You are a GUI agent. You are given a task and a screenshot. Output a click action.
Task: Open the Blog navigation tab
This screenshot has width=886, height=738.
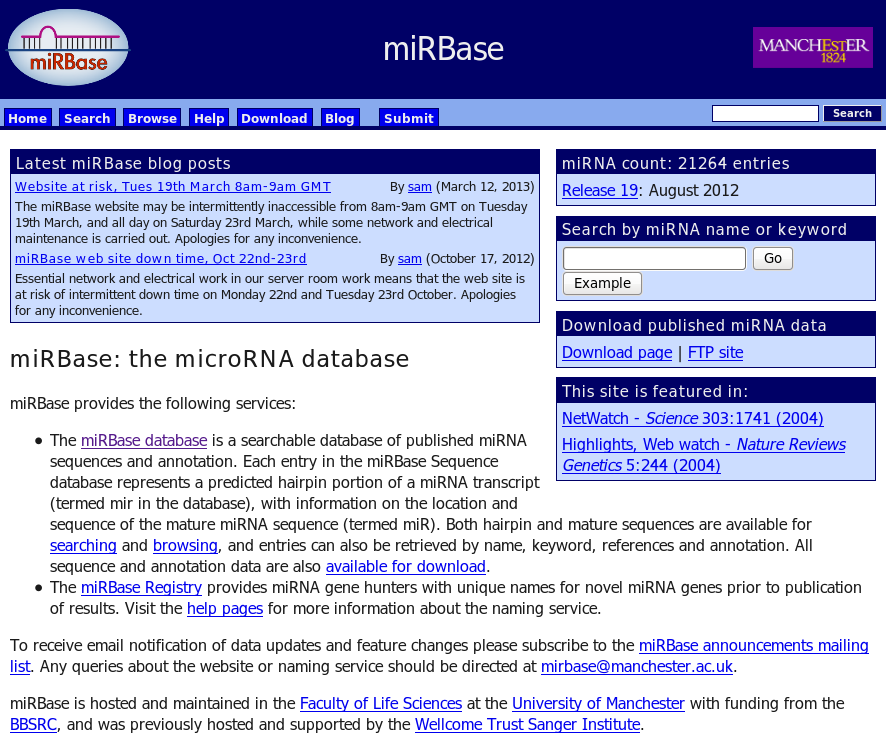click(340, 118)
